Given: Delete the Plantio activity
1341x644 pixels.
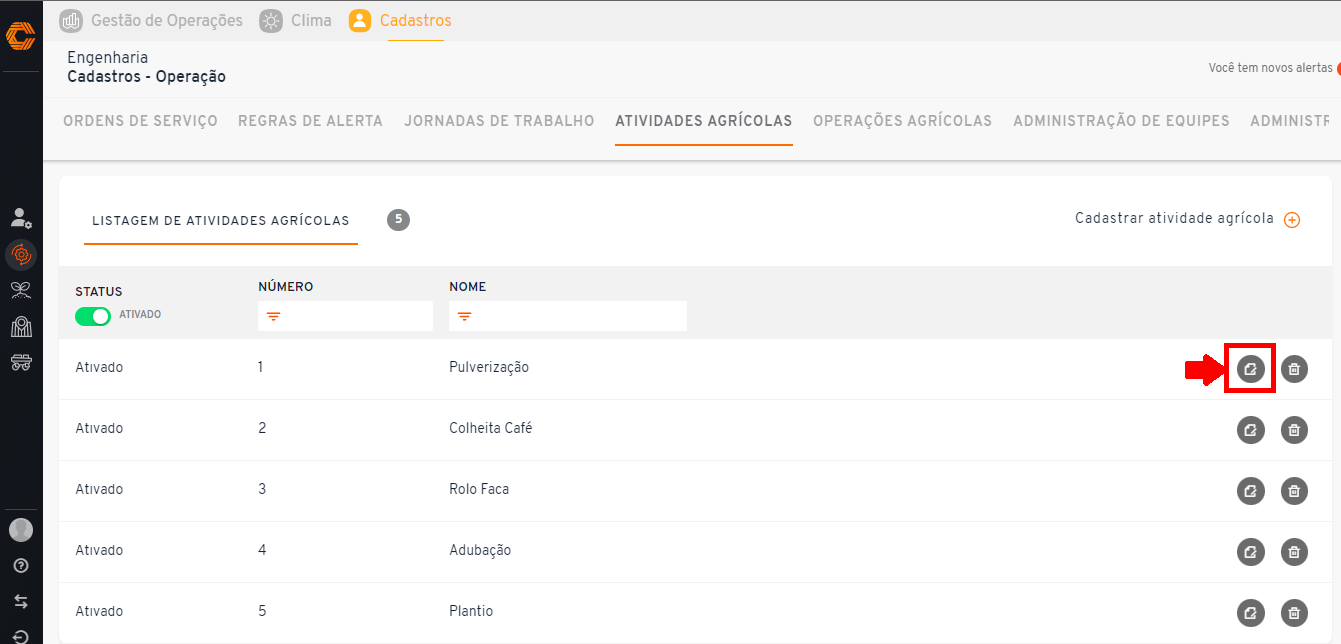Looking at the screenshot, I should pos(1294,613).
